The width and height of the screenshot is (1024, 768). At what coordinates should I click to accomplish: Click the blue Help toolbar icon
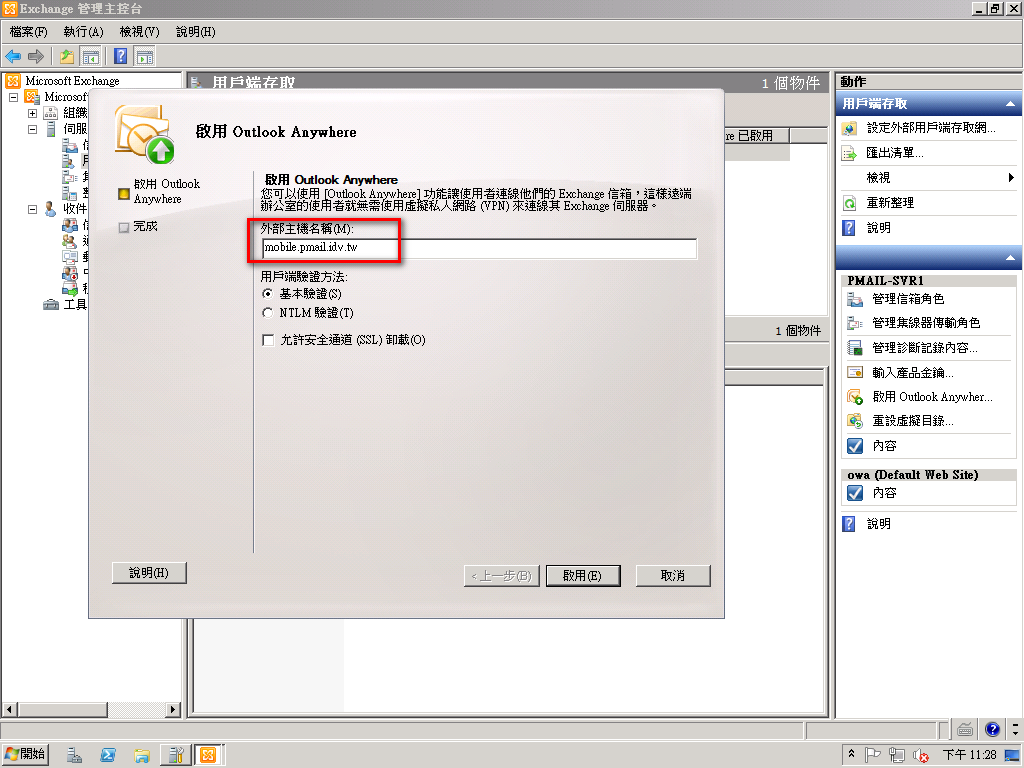tap(121, 57)
